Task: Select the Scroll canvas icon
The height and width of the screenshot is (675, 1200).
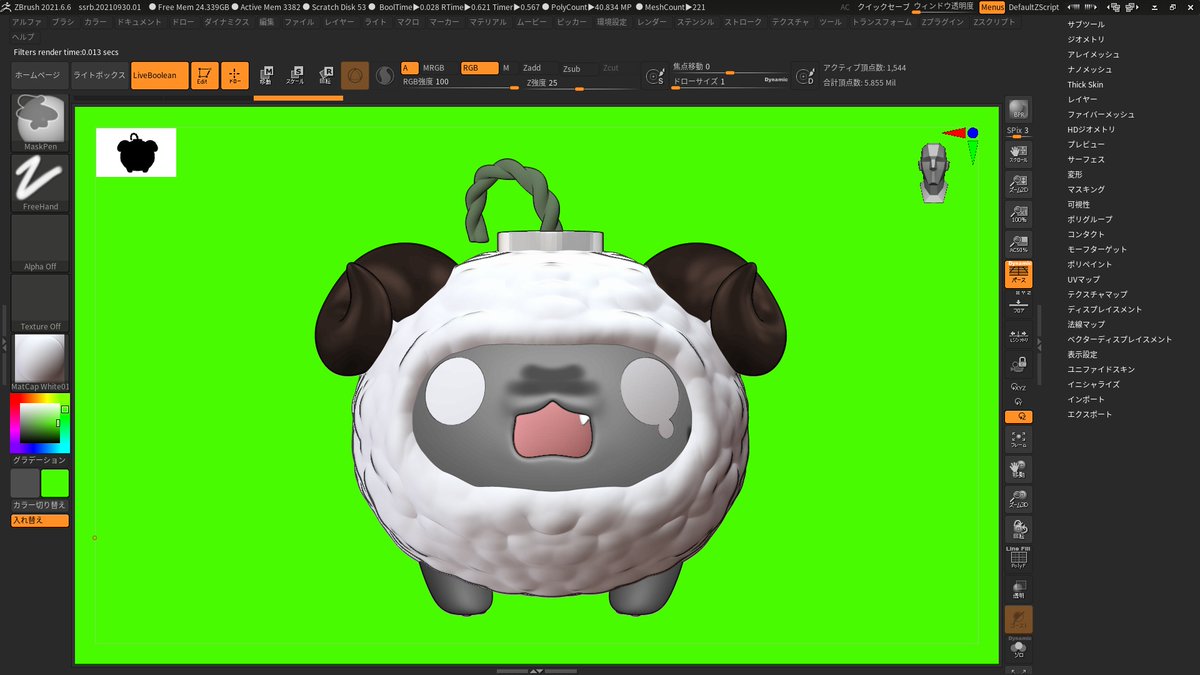Action: [1019, 152]
